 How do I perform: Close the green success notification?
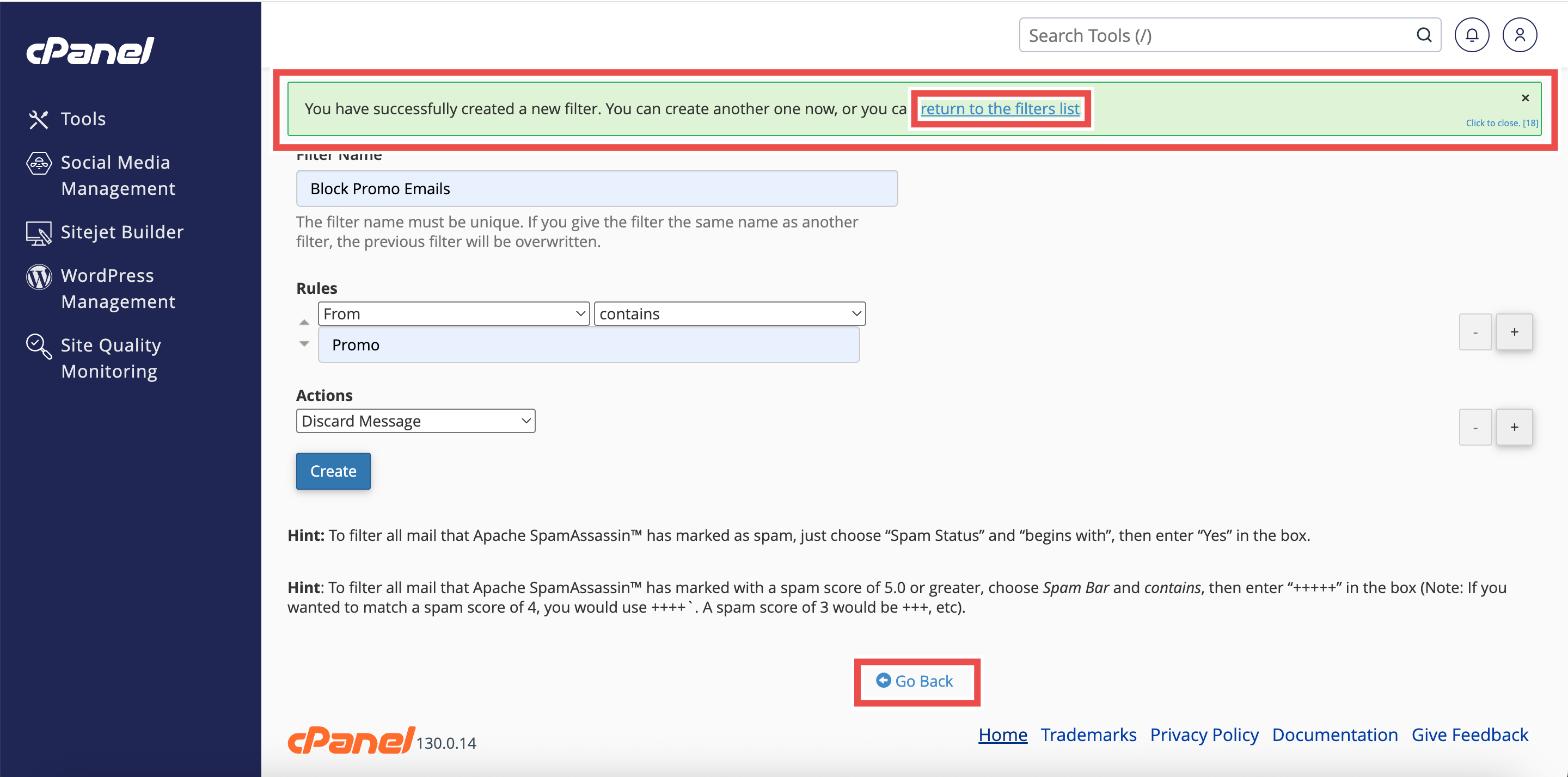click(x=1525, y=98)
